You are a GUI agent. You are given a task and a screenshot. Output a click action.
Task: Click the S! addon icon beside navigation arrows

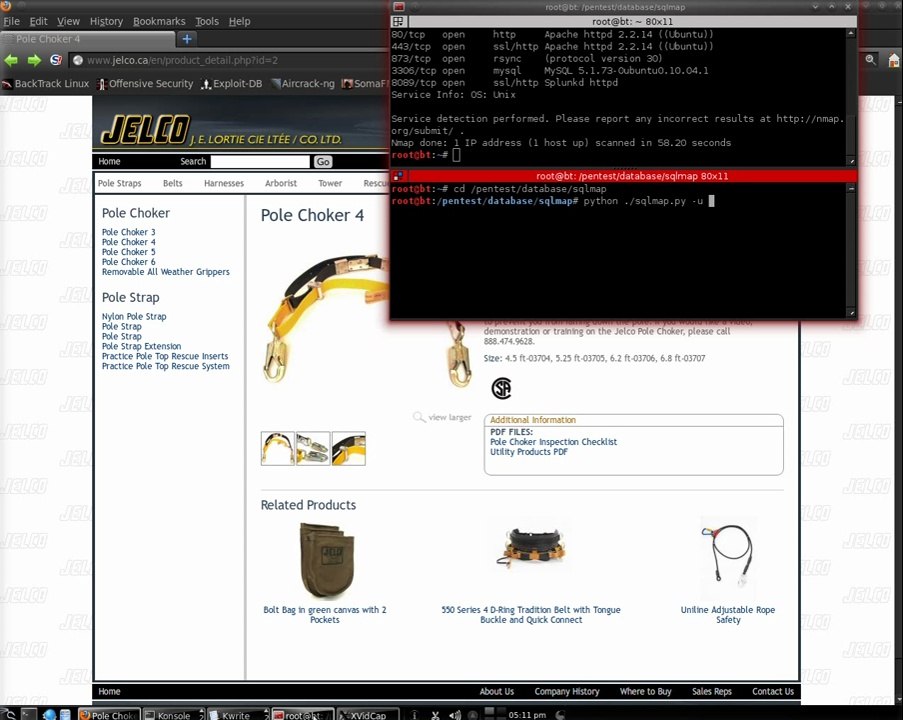tap(56, 60)
